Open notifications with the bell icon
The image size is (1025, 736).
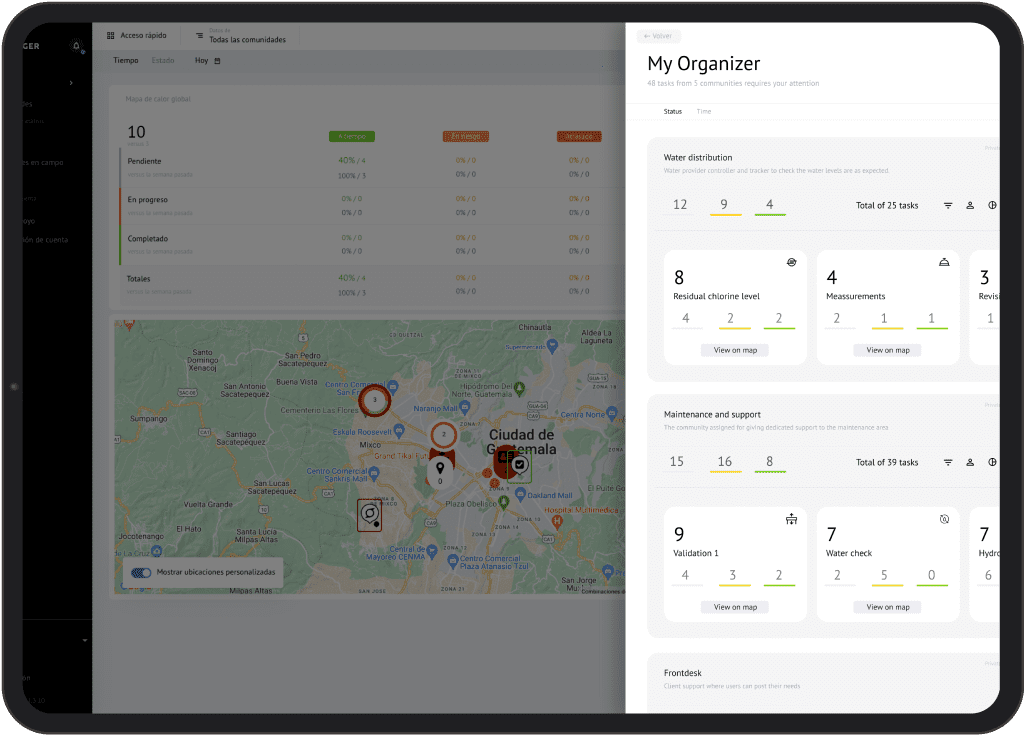pos(76,46)
